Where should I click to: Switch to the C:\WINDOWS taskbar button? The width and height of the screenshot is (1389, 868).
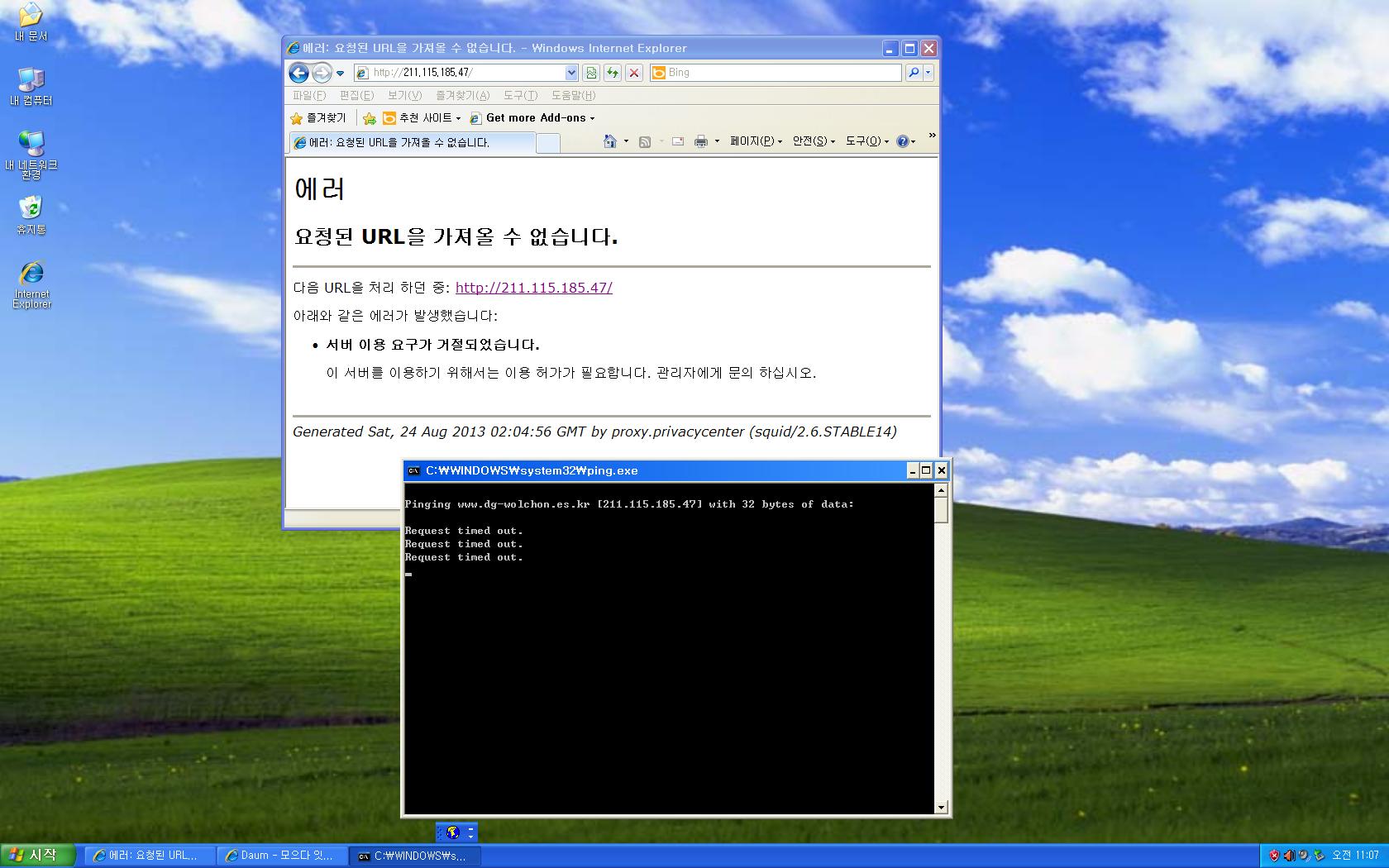pos(415,856)
